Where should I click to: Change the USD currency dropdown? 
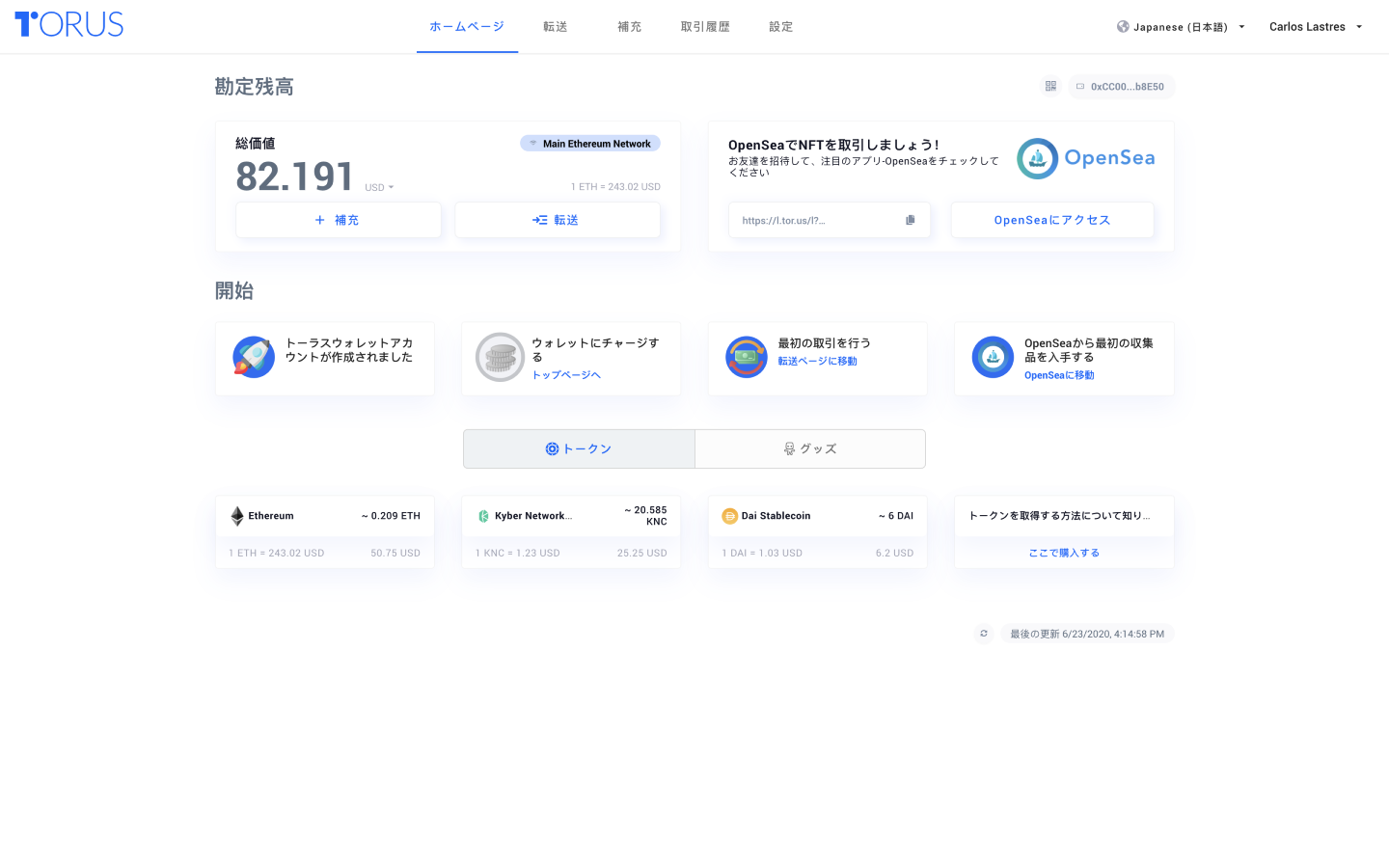pos(379,187)
